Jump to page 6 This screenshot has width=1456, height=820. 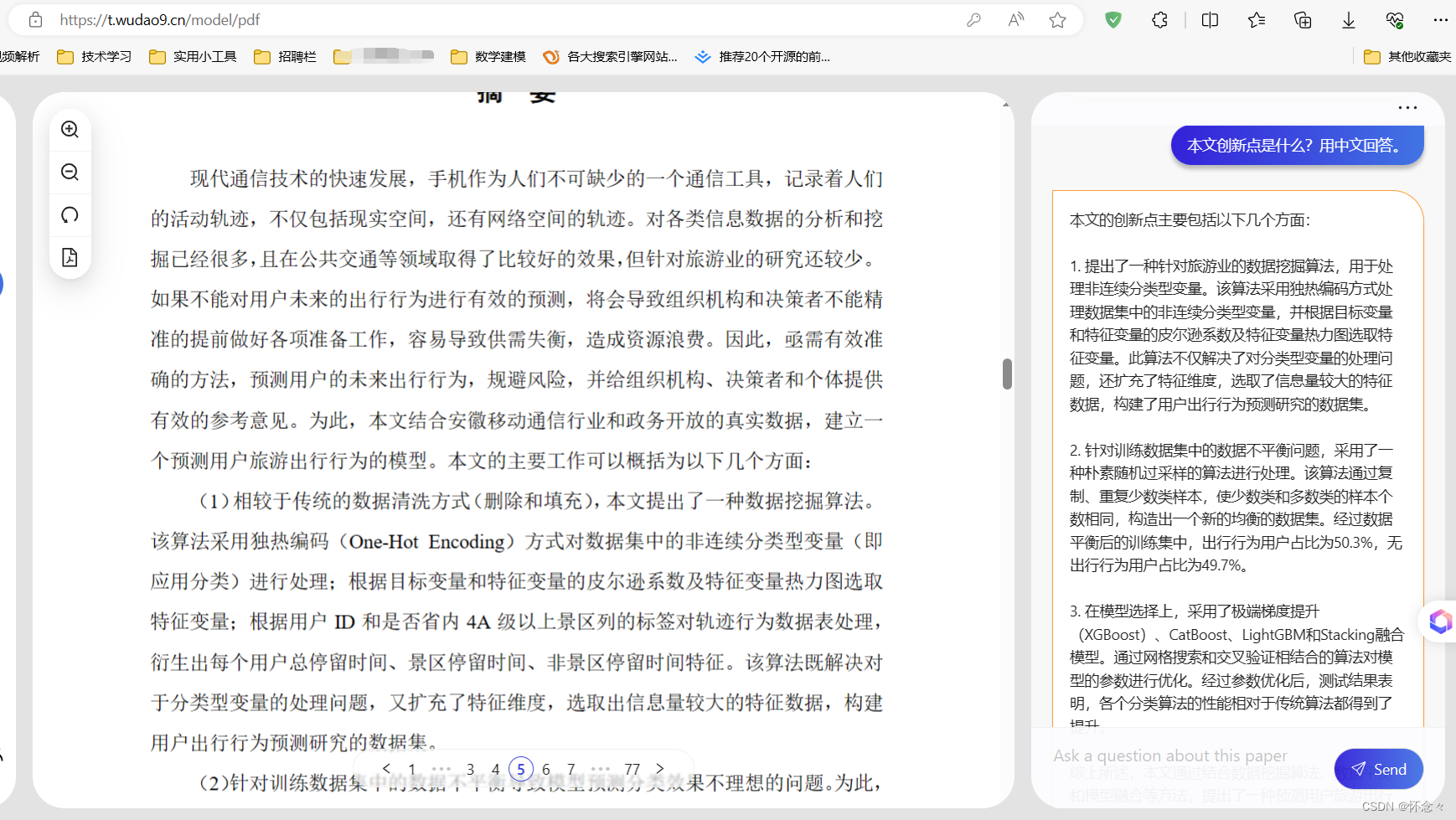546,769
